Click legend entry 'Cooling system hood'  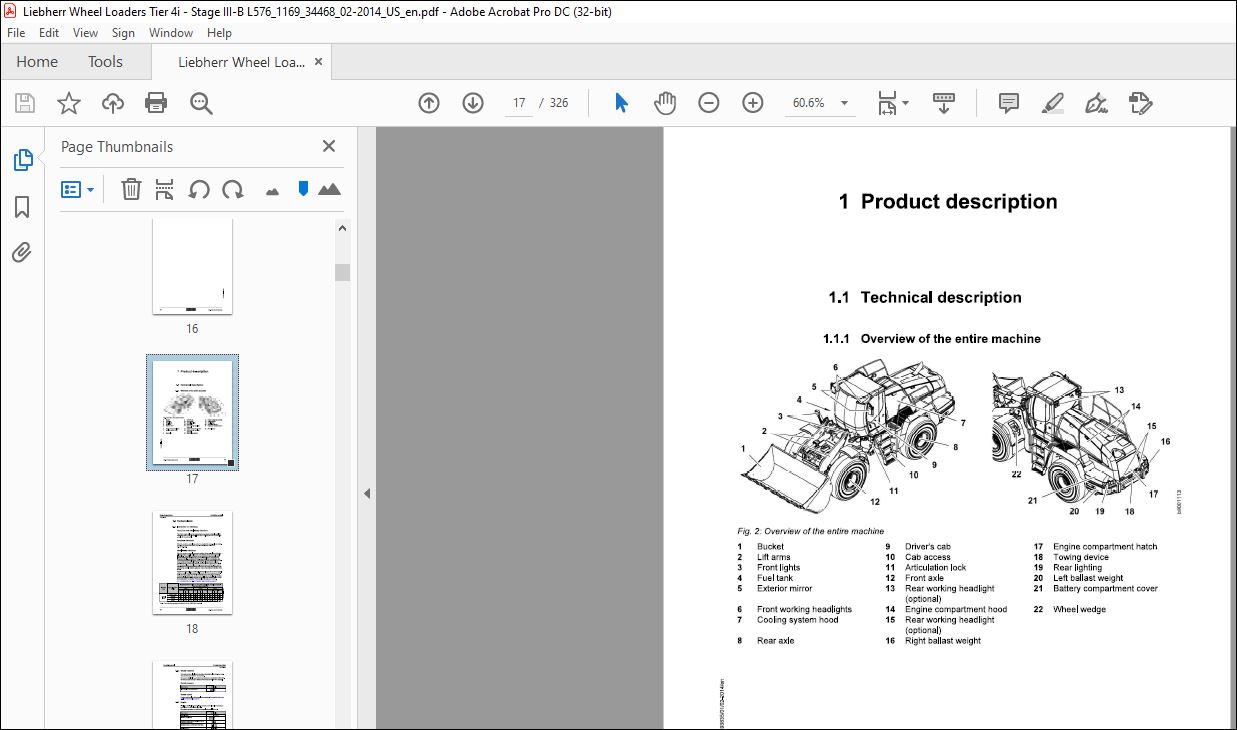[x=797, y=620]
